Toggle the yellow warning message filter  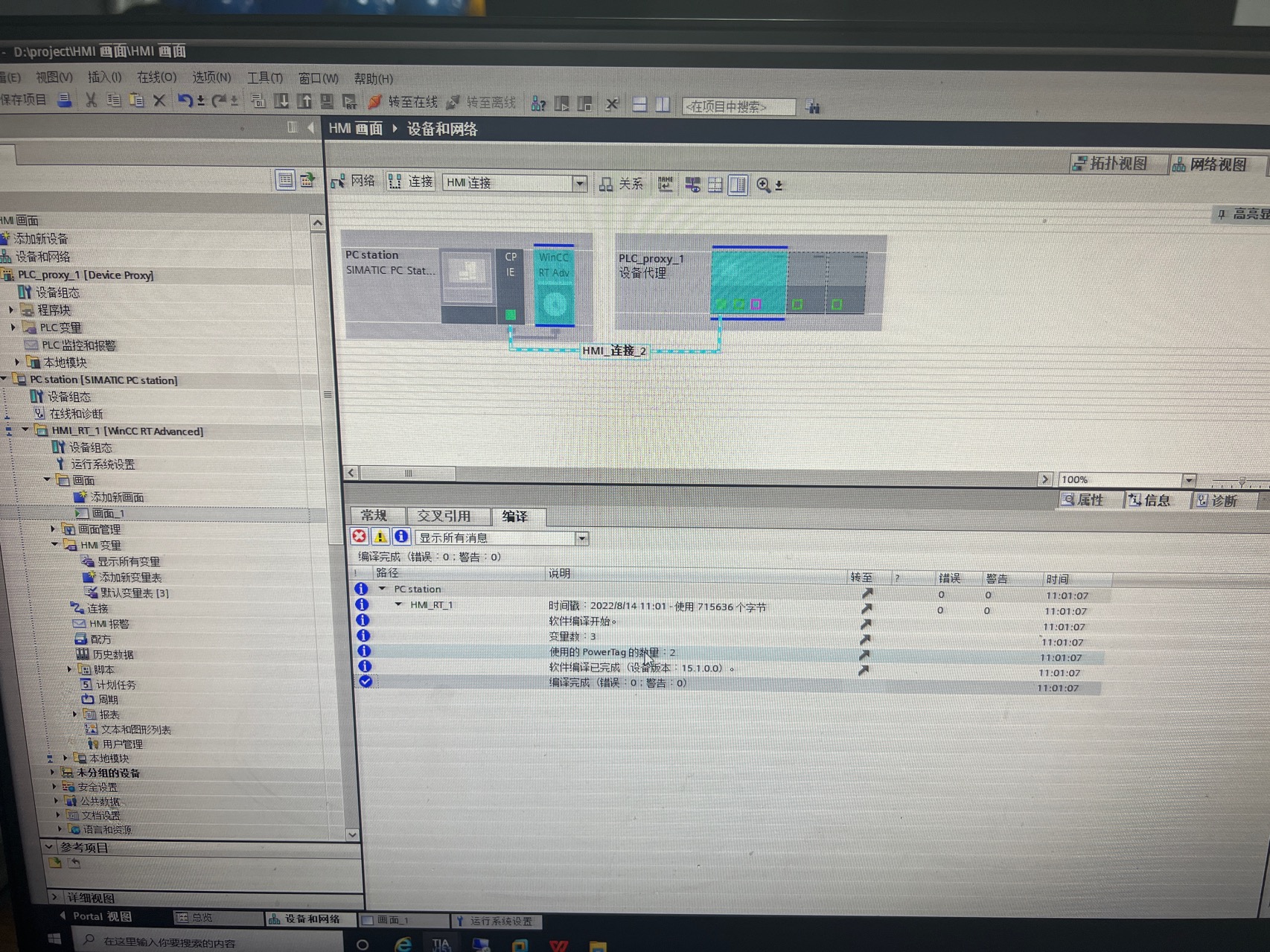tap(380, 536)
